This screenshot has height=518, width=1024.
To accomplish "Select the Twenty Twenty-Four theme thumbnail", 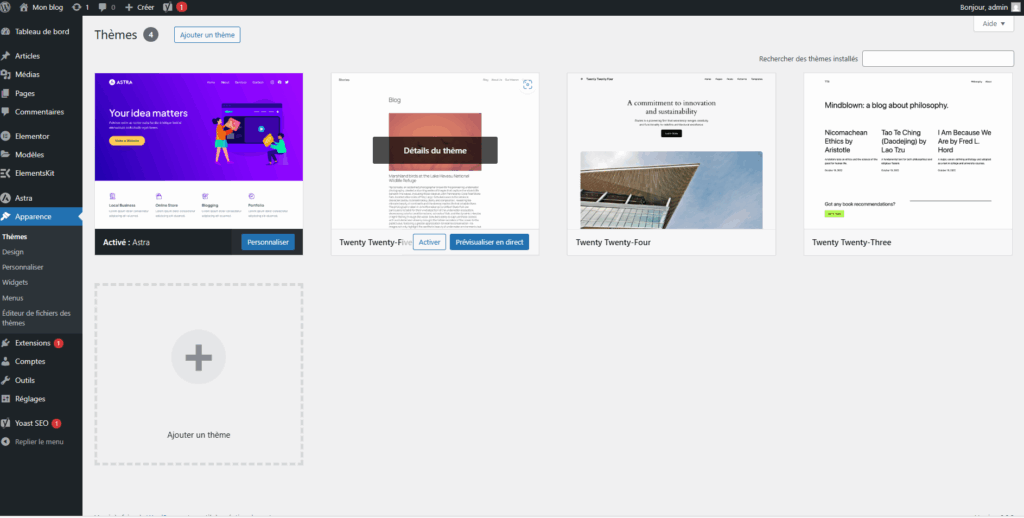I will tap(671, 150).
